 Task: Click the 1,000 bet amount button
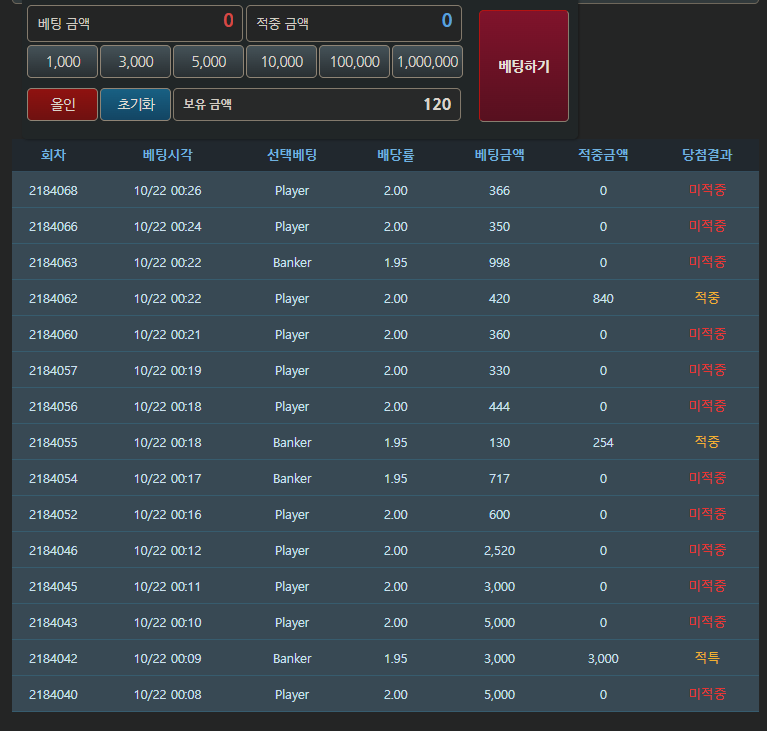point(63,62)
